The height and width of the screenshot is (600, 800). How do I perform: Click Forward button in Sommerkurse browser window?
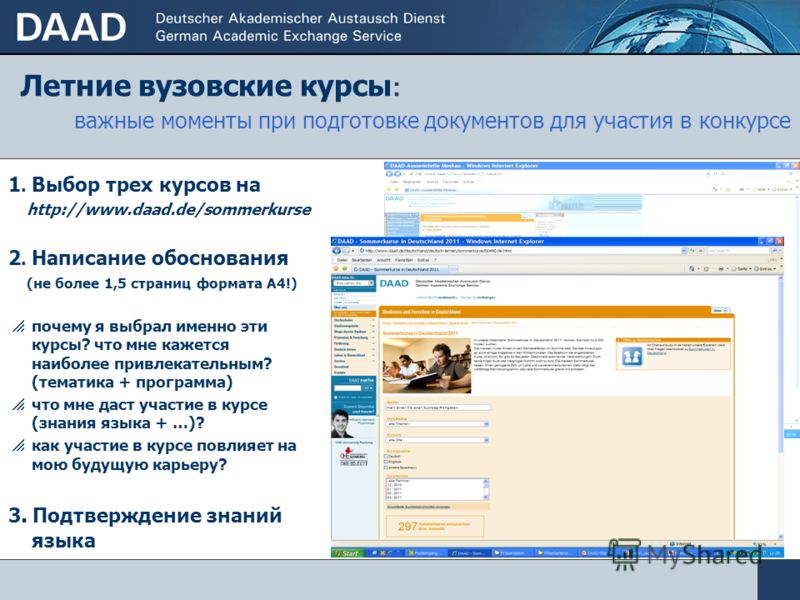(345, 251)
